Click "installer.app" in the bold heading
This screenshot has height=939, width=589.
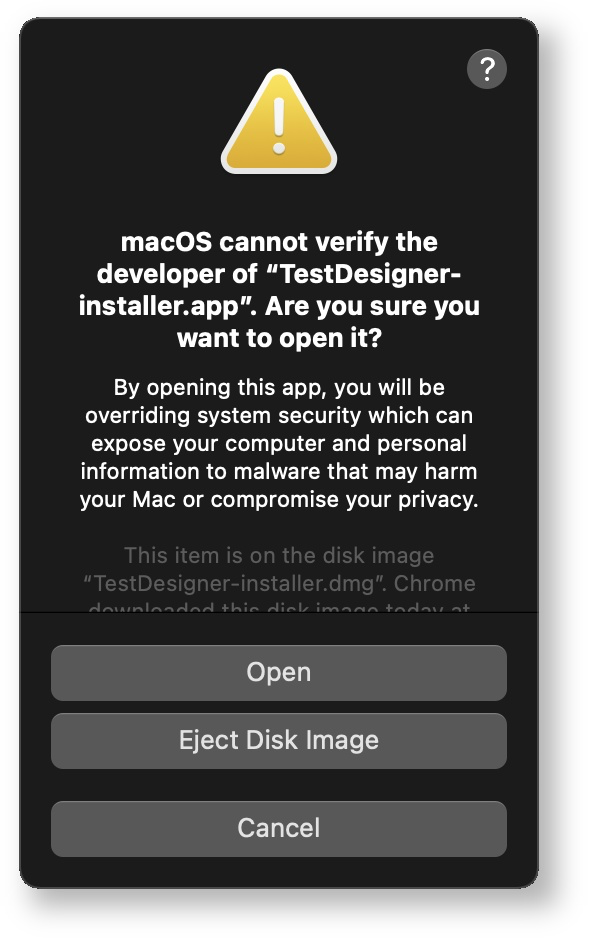[x=164, y=306]
